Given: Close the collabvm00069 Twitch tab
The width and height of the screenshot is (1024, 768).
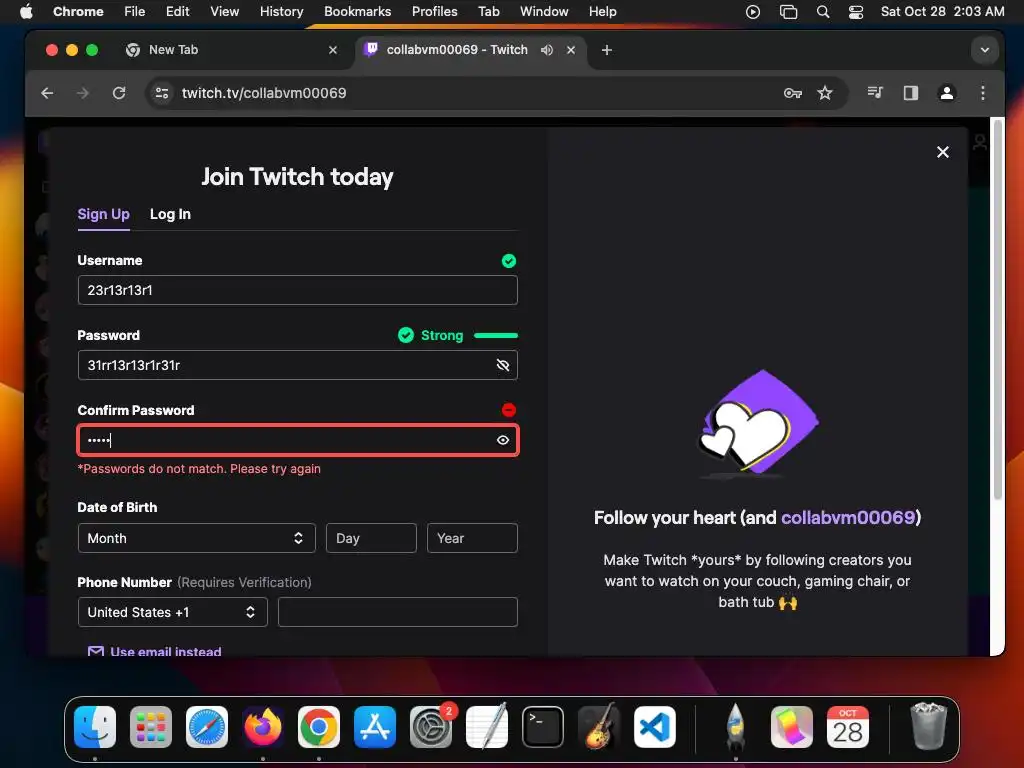Looking at the screenshot, I should 571,50.
